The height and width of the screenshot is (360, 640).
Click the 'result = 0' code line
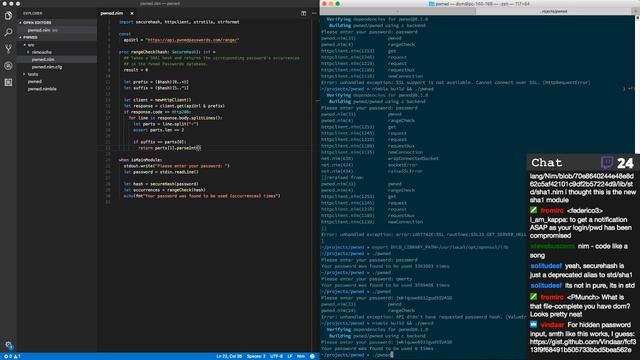pos(136,70)
